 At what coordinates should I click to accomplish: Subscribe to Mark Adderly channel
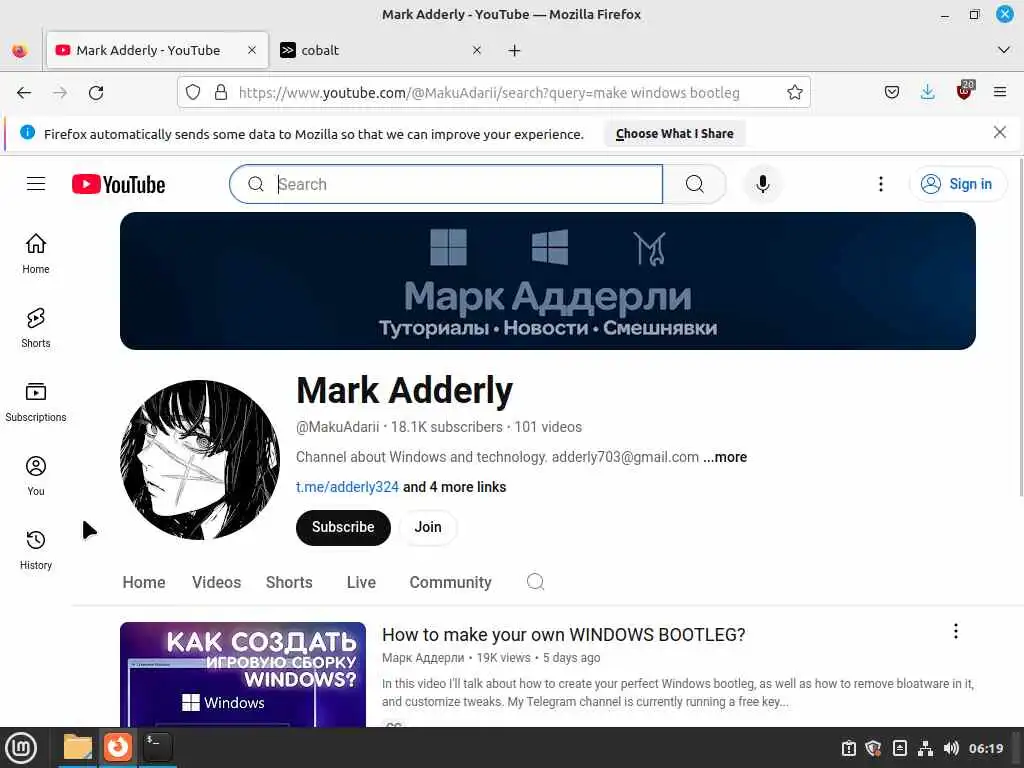[343, 527]
